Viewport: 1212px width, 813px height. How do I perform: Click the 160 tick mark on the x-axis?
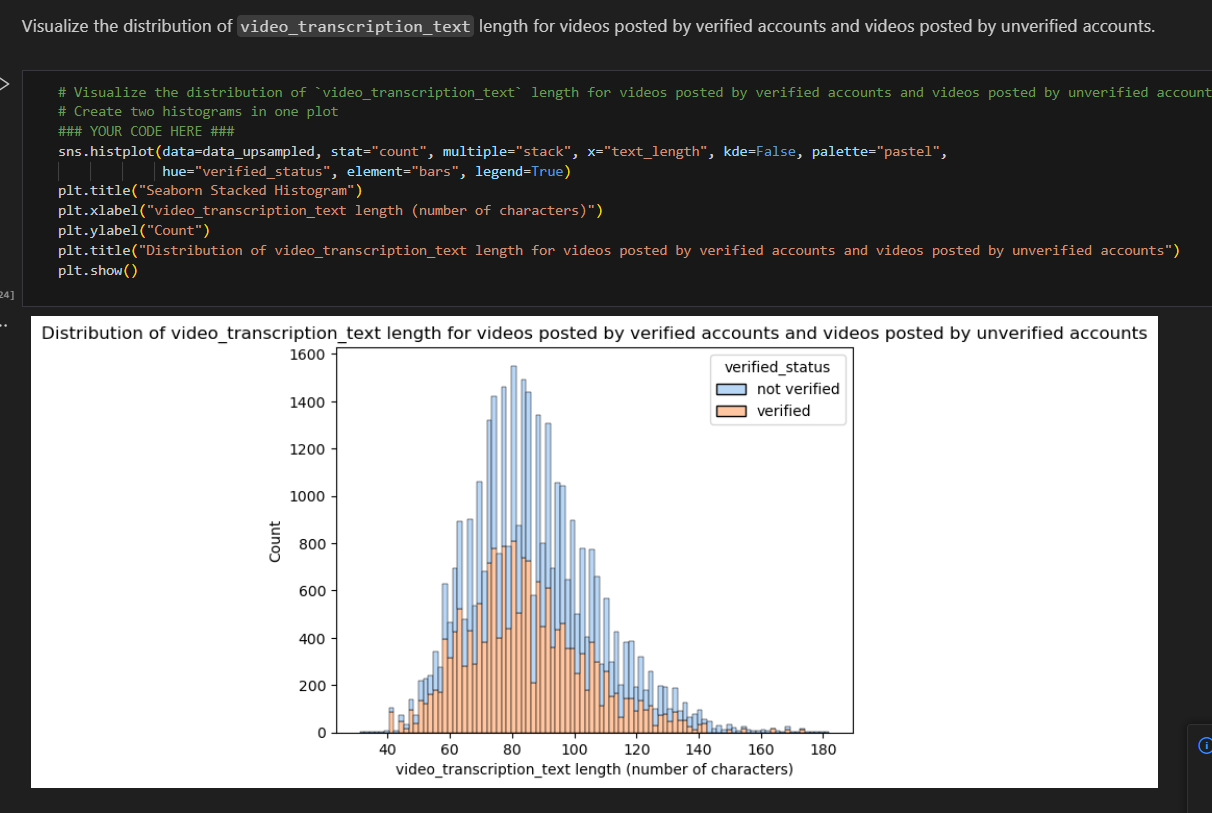tap(761, 748)
